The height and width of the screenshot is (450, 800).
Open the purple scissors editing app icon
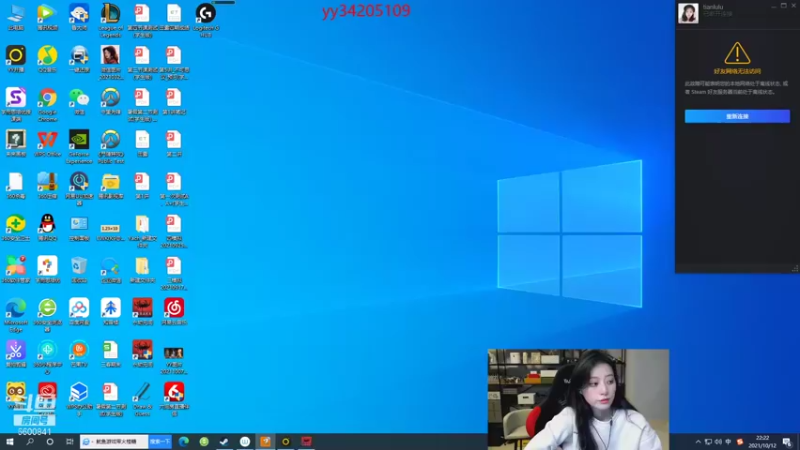[16, 351]
